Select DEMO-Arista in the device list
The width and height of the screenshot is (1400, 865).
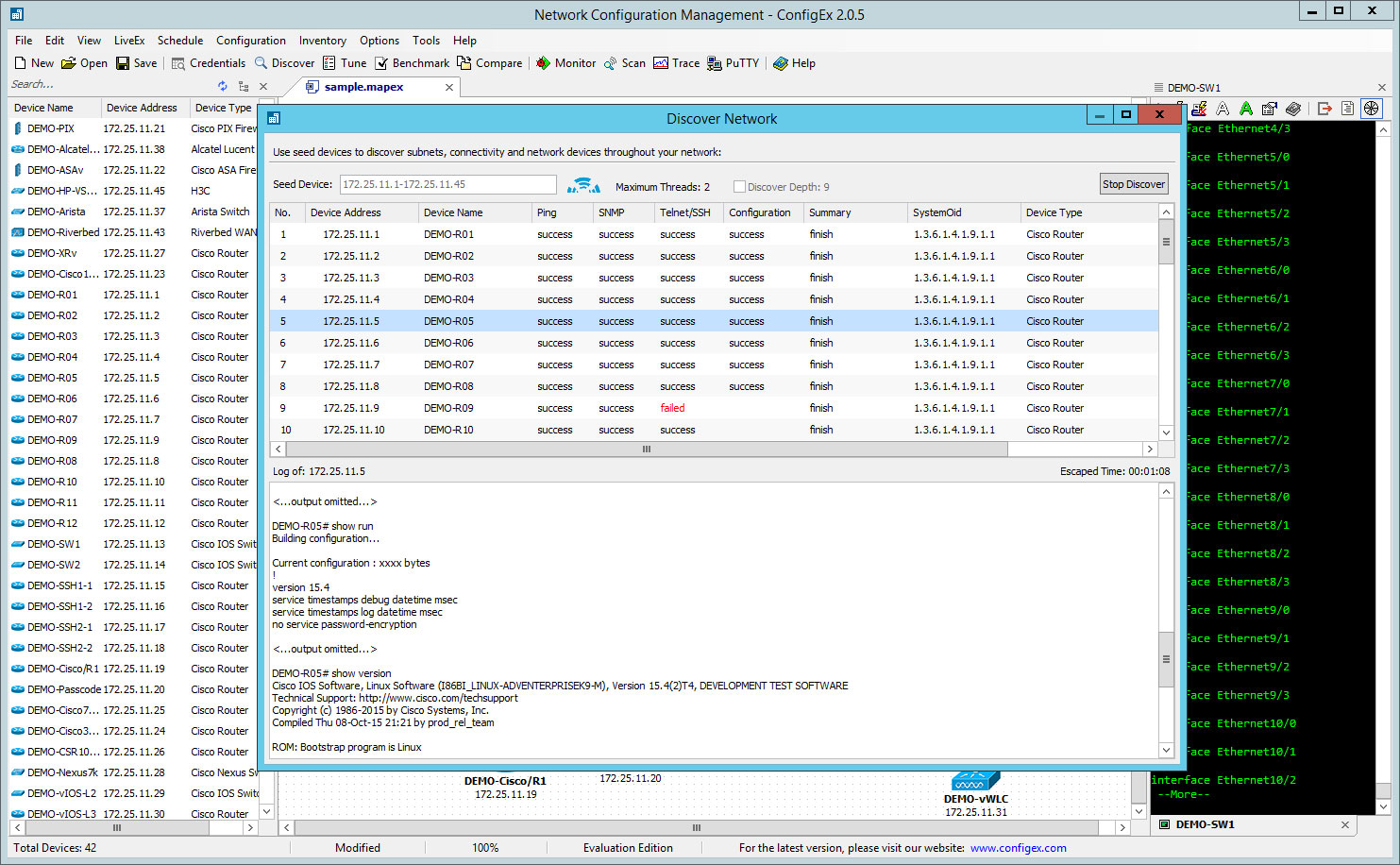pyautogui.click(x=132, y=212)
